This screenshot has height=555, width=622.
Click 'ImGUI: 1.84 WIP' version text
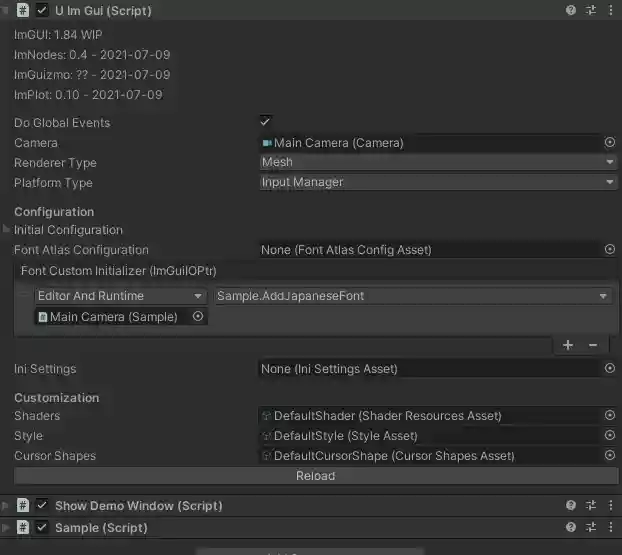coord(58,35)
